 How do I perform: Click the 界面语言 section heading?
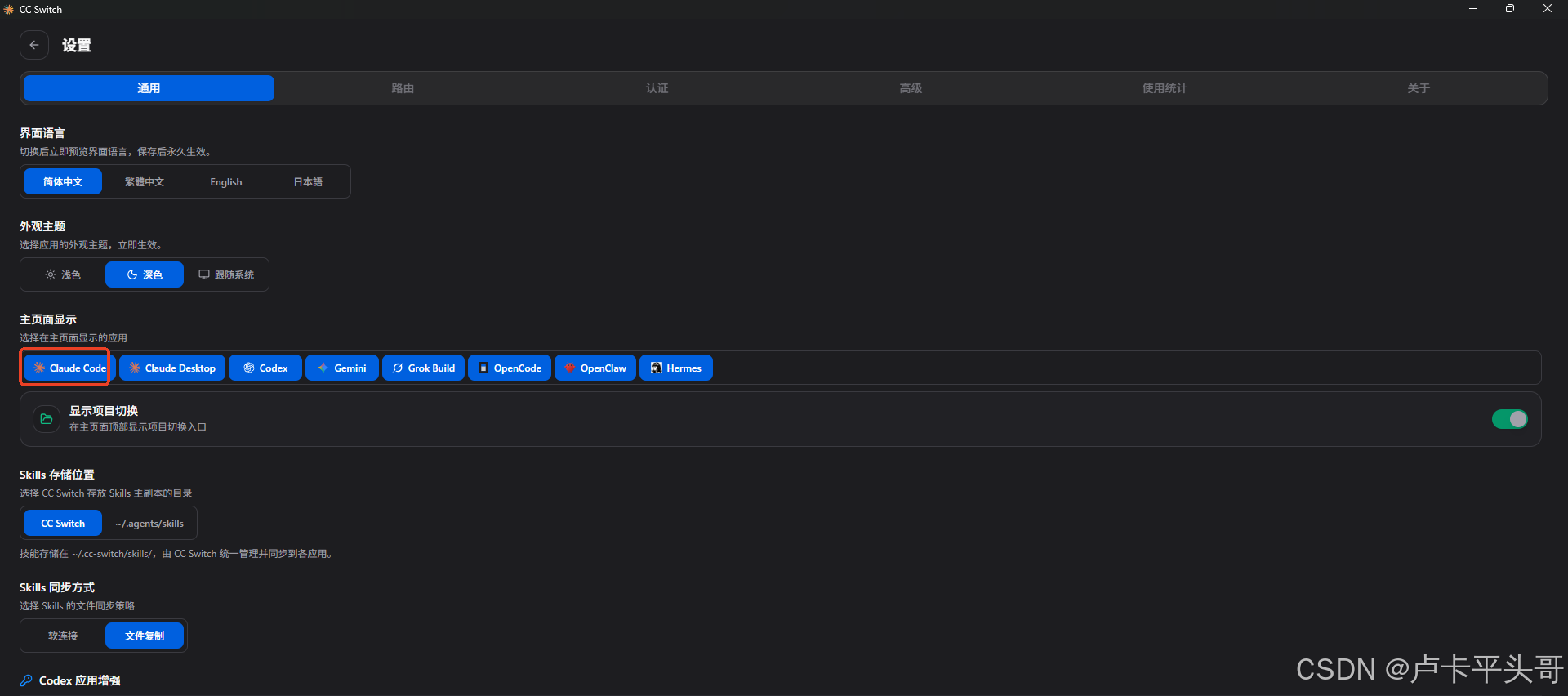[x=42, y=133]
